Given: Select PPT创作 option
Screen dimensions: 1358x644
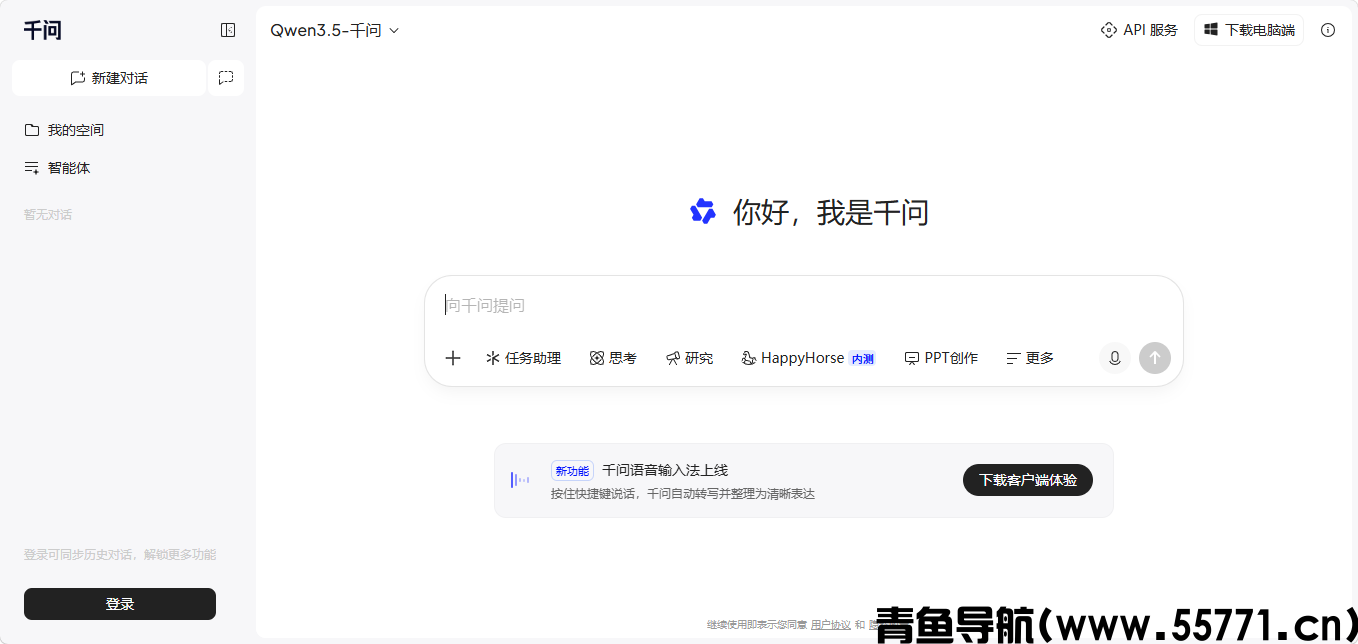Looking at the screenshot, I should click(x=941, y=358).
